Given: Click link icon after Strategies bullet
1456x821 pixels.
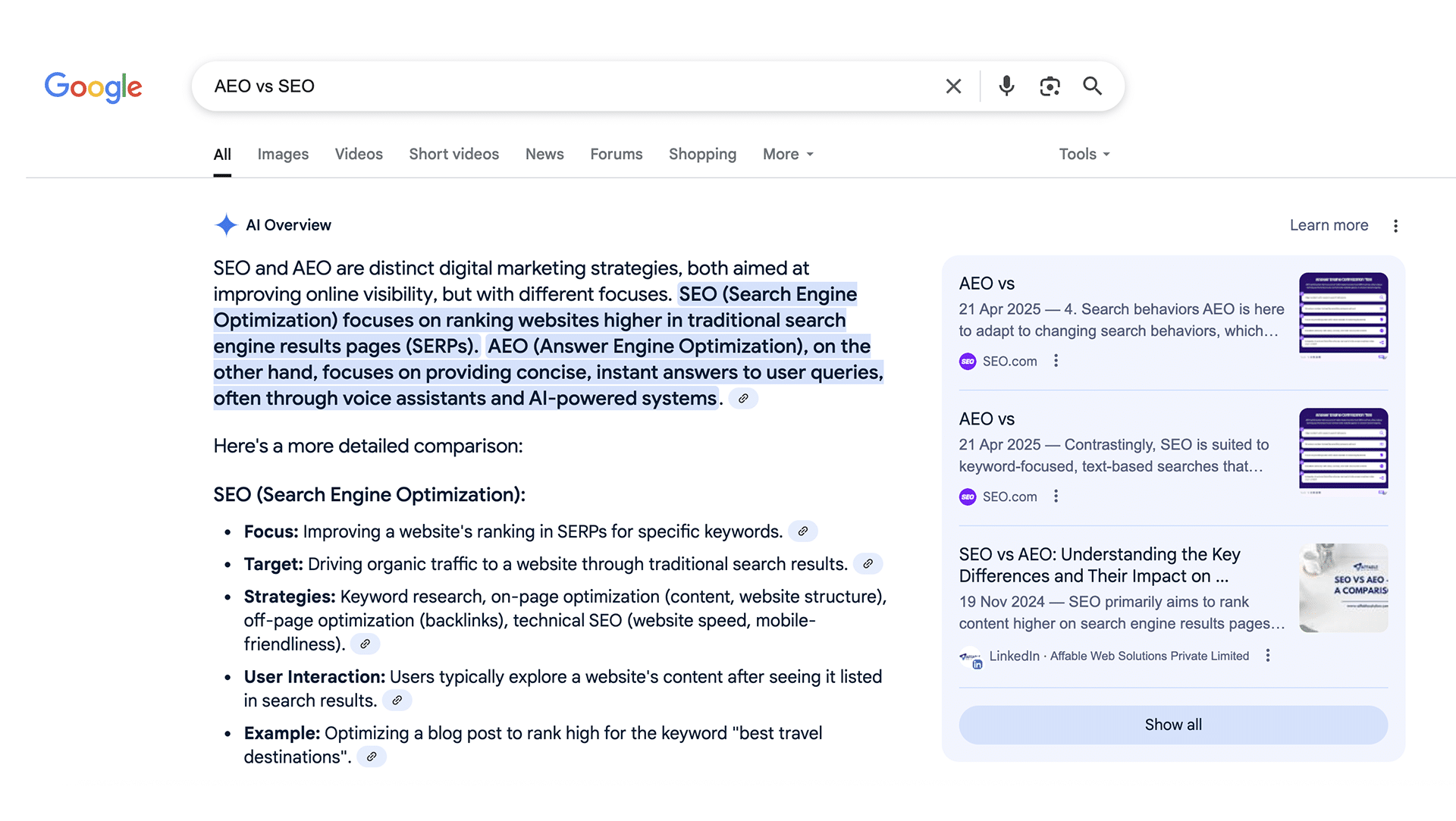Looking at the screenshot, I should pyautogui.click(x=365, y=644).
